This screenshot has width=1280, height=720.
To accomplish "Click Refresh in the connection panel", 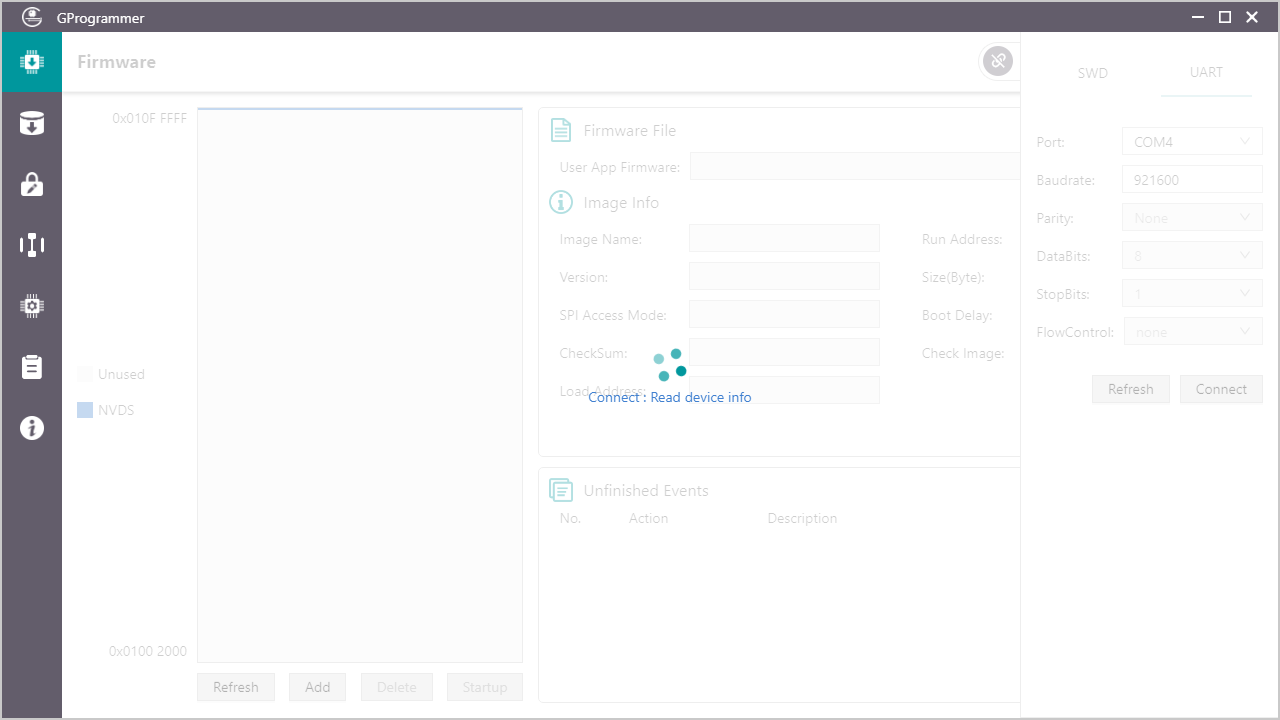I will pos(1130,389).
